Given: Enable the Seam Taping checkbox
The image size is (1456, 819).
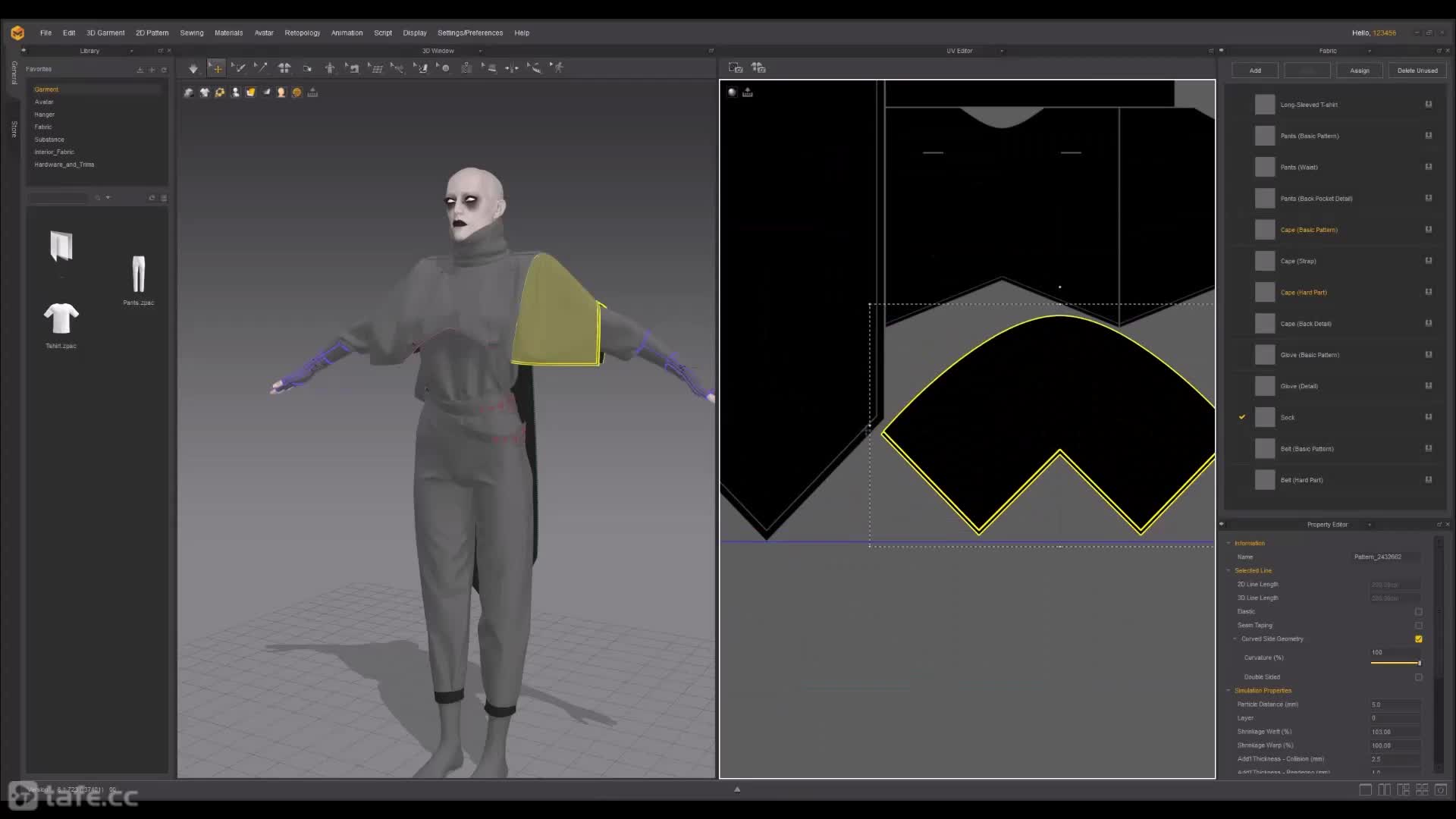Looking at the screenshot, I should [1418, 626].
